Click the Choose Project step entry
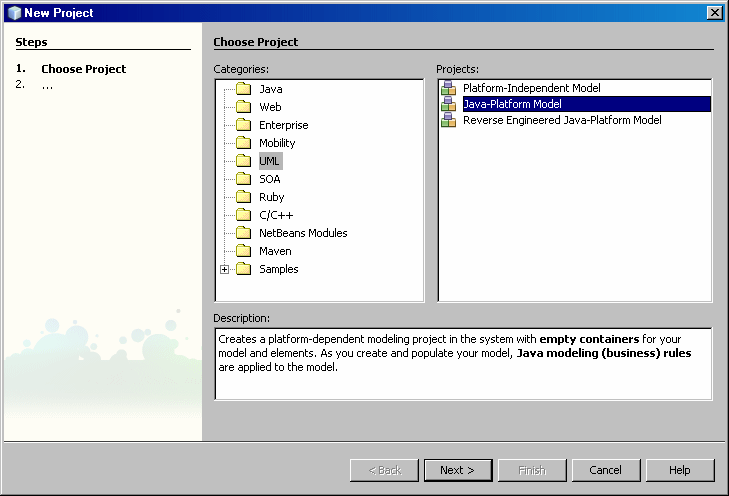The height and width of the screenshot is (496, 729). tap(83, 69)
